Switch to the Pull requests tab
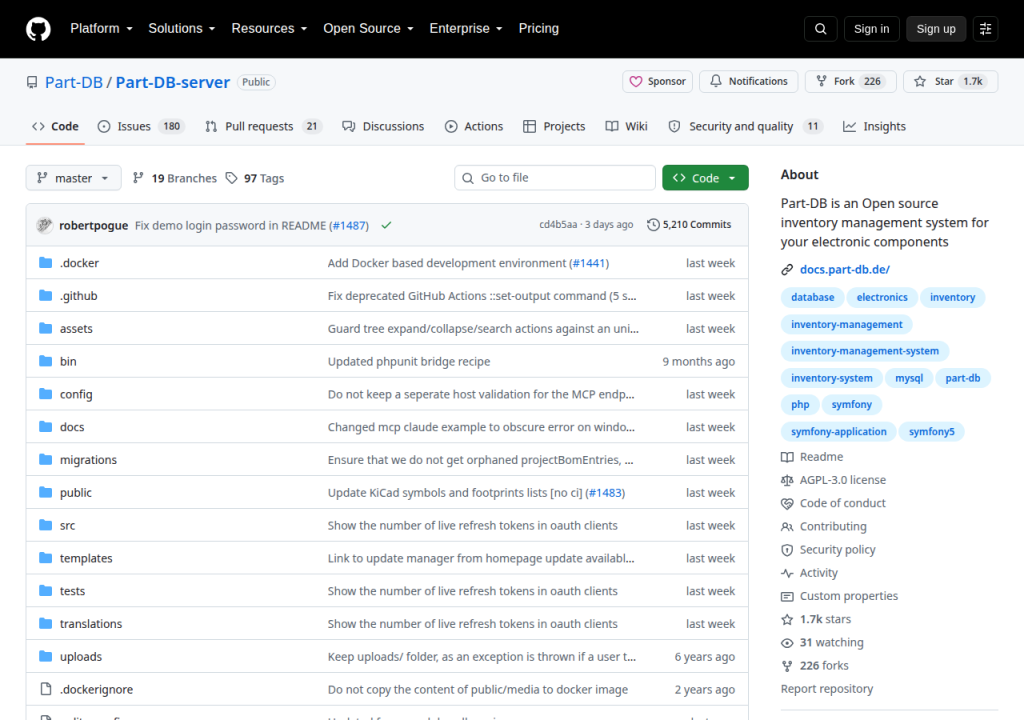Screen dimensions: 1024x720 click(x=264, y=127)
